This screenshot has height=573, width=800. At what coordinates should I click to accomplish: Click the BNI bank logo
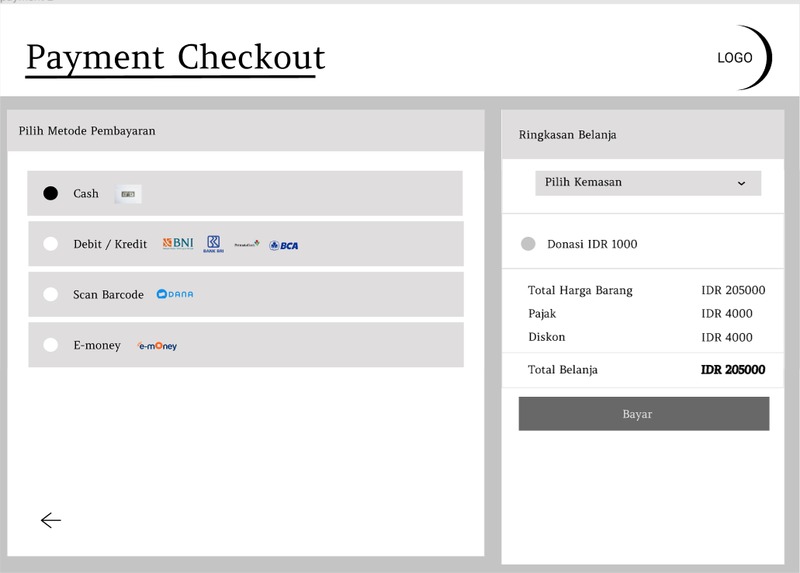(x=178, y=243)
